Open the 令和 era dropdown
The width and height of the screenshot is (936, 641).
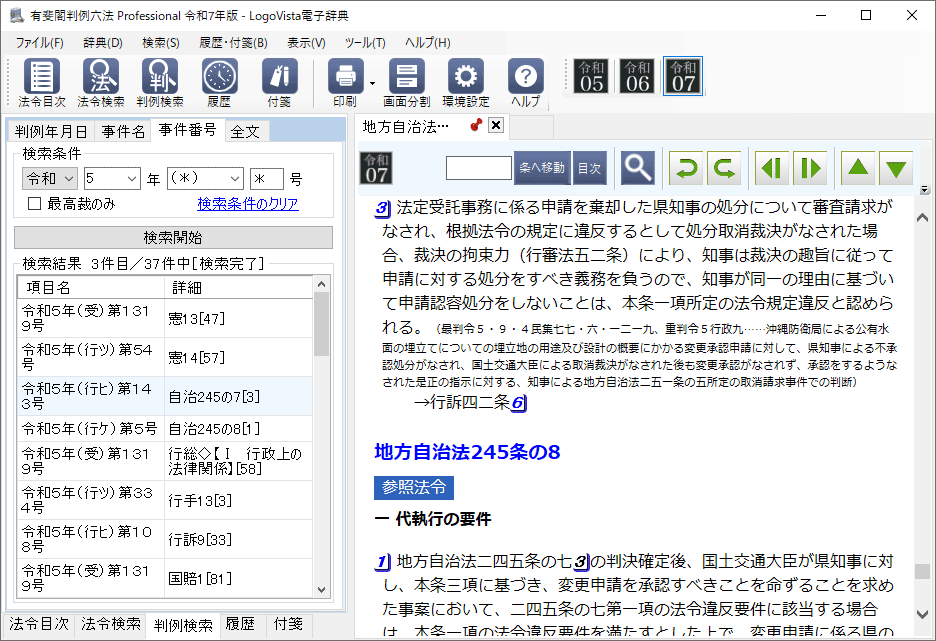pos(50,178)
